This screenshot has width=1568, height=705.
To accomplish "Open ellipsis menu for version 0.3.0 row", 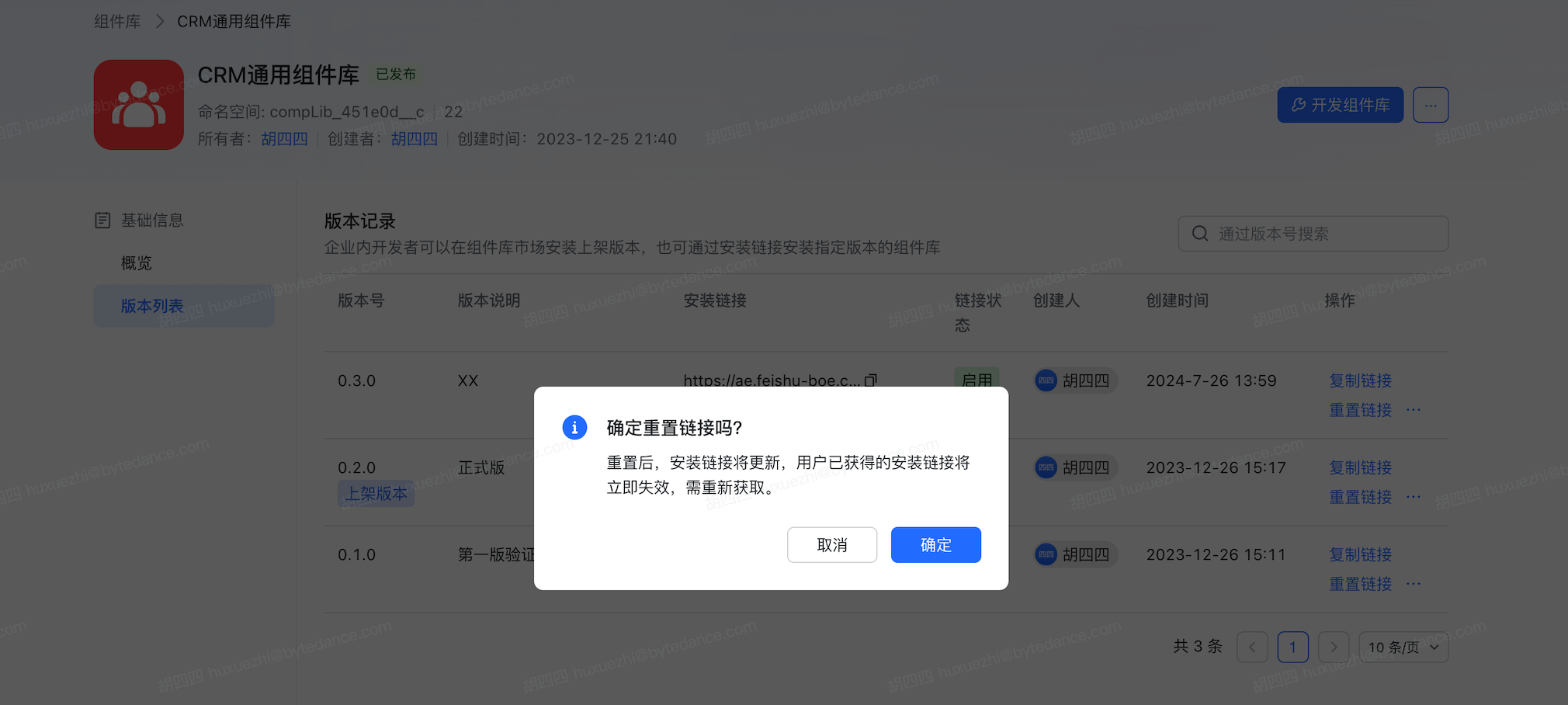I will tap(1414, 410).
